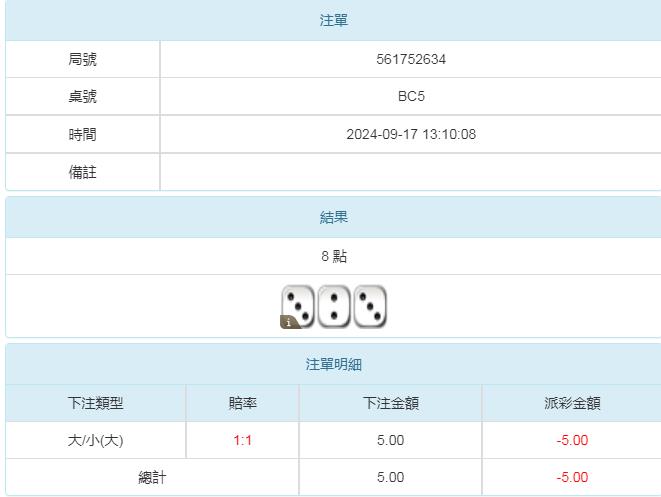This screenshot has width=661, height=497.
Task: Click the 8 點 result text
Action: tap(334, 256)
